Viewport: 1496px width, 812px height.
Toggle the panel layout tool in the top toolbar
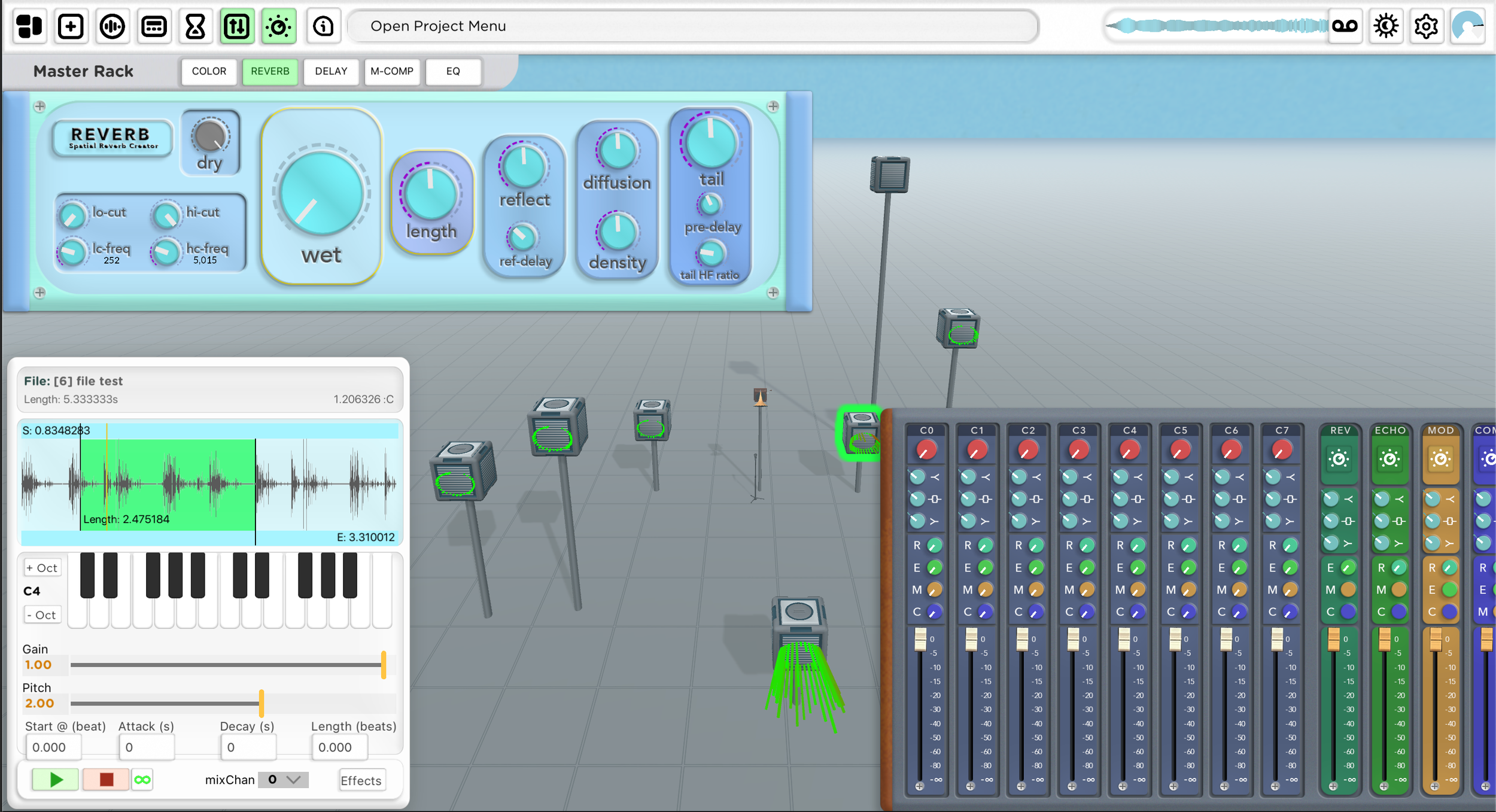[29, 26]
